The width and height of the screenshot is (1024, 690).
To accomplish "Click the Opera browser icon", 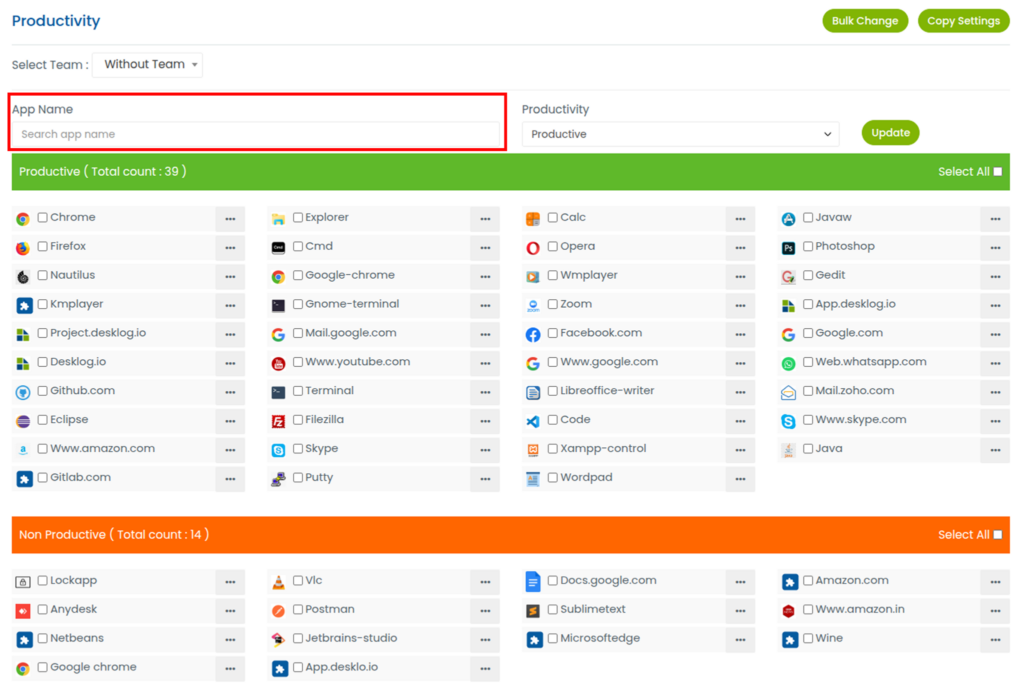I will [x=533, y=248].
